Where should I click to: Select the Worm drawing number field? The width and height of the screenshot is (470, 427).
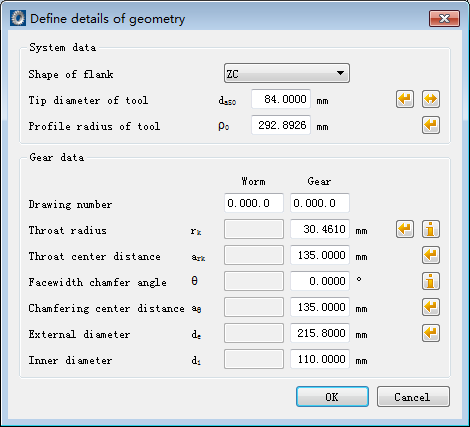[254, 203]
